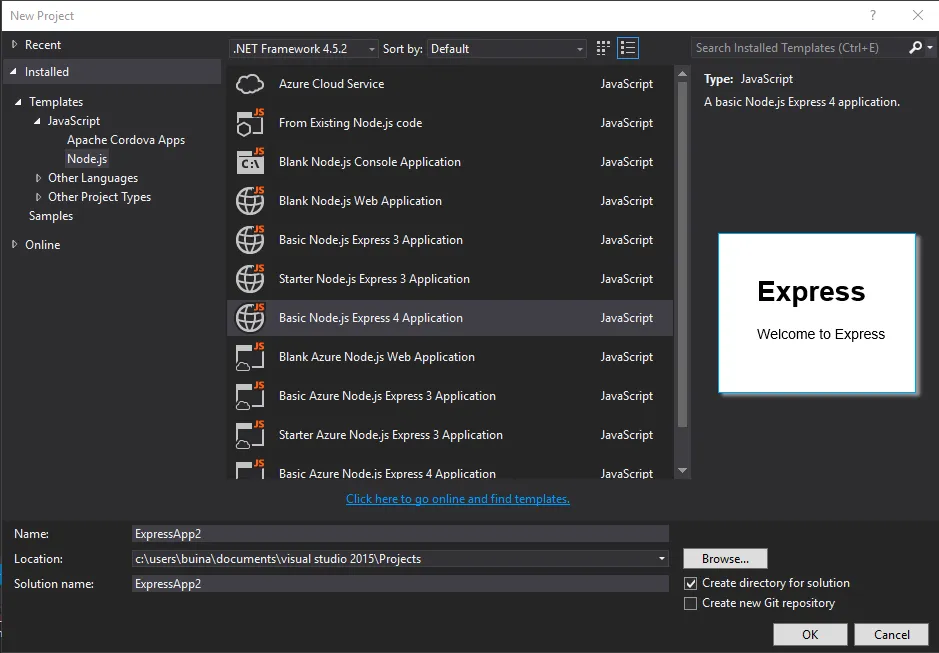Click the Basic Azure Node.js Express 3 icon
This screenshot has width=939, height=653.
tap(250, 396)
